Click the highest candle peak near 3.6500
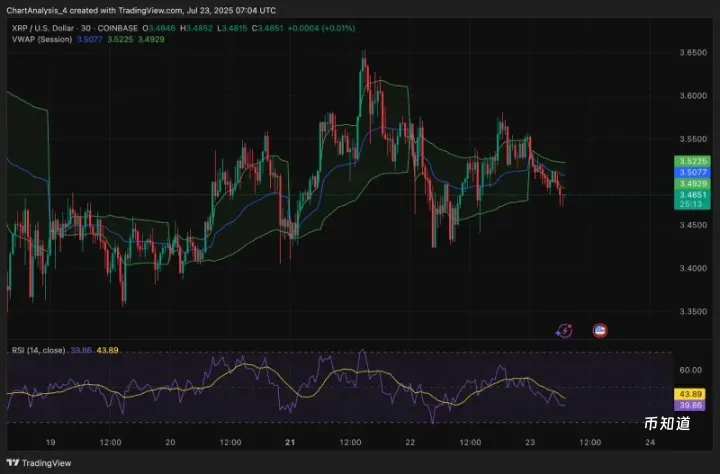The width and height of the screenshot is (720, 474). coord(363,55)
